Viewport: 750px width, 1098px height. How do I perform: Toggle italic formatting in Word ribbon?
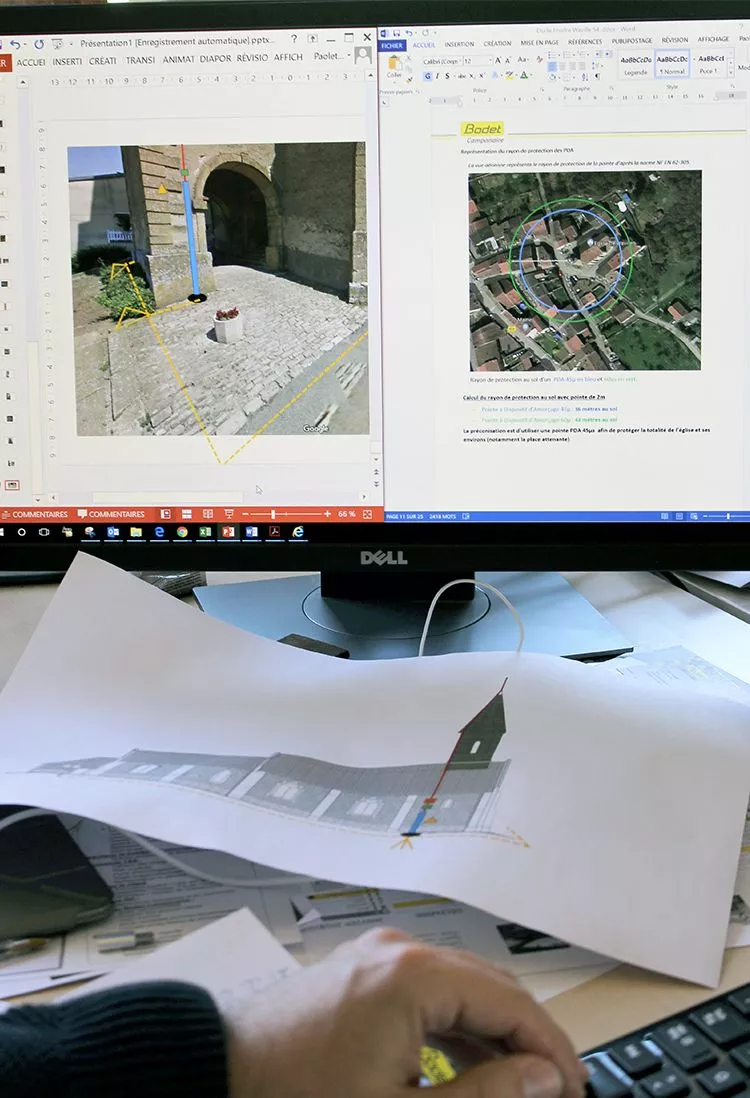(435, 76)
